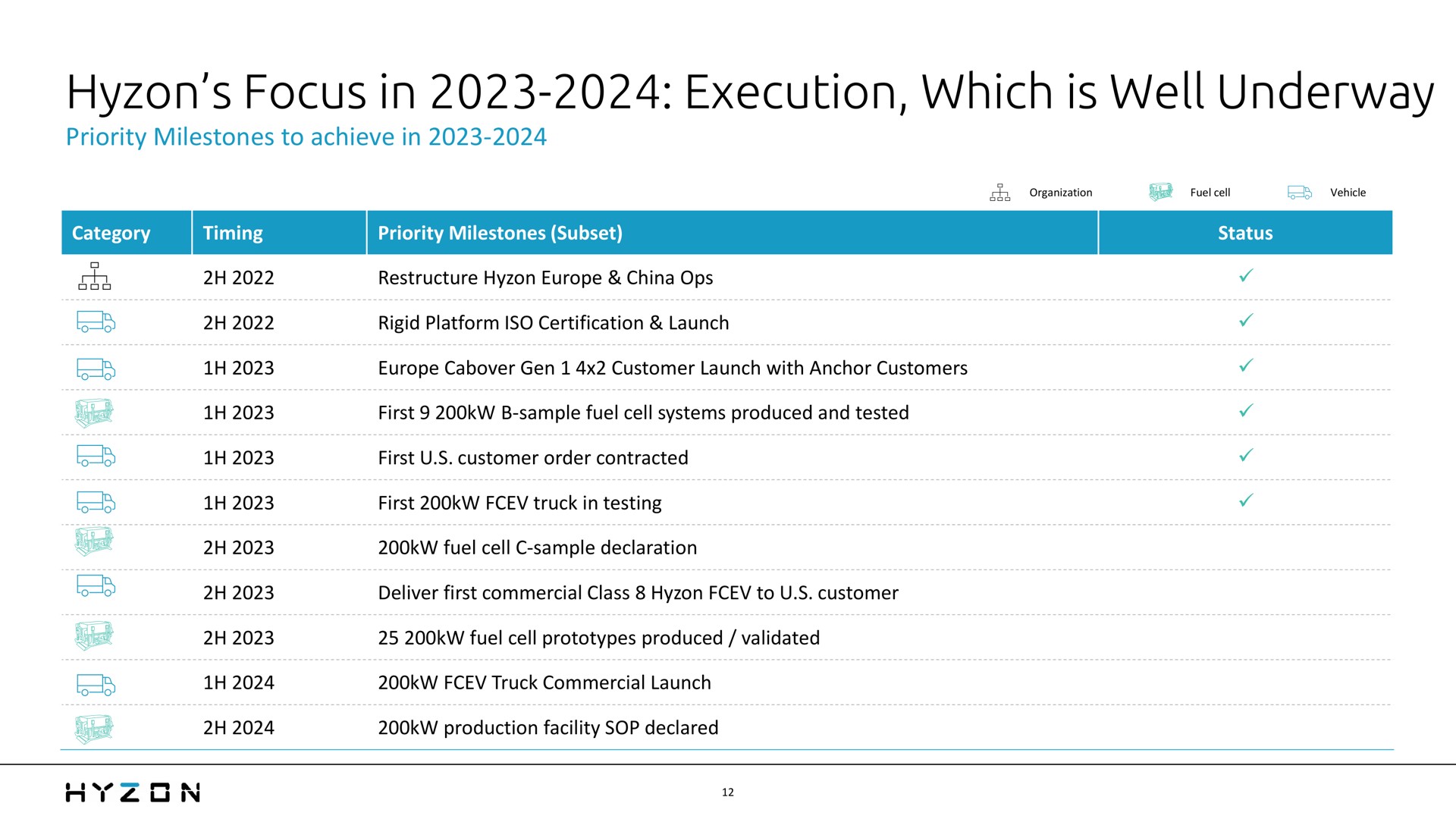Click 'First 9 200kW B-sample fuel cell systems' text
The width and height of the screenshot is (1456, 819).
(x=554, y=413)
